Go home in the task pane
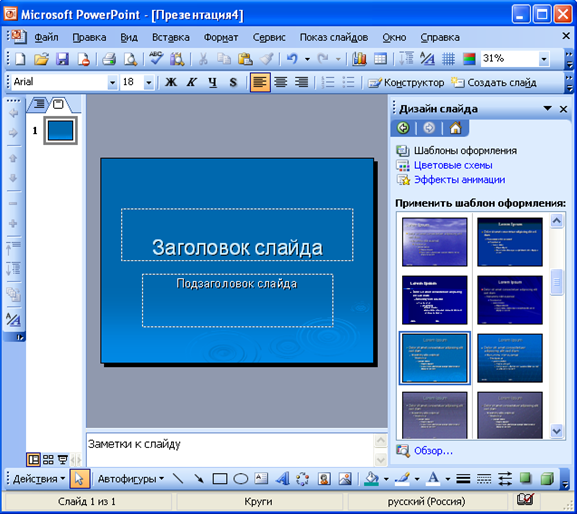This screenshot has height=514, width=577. 455,128
